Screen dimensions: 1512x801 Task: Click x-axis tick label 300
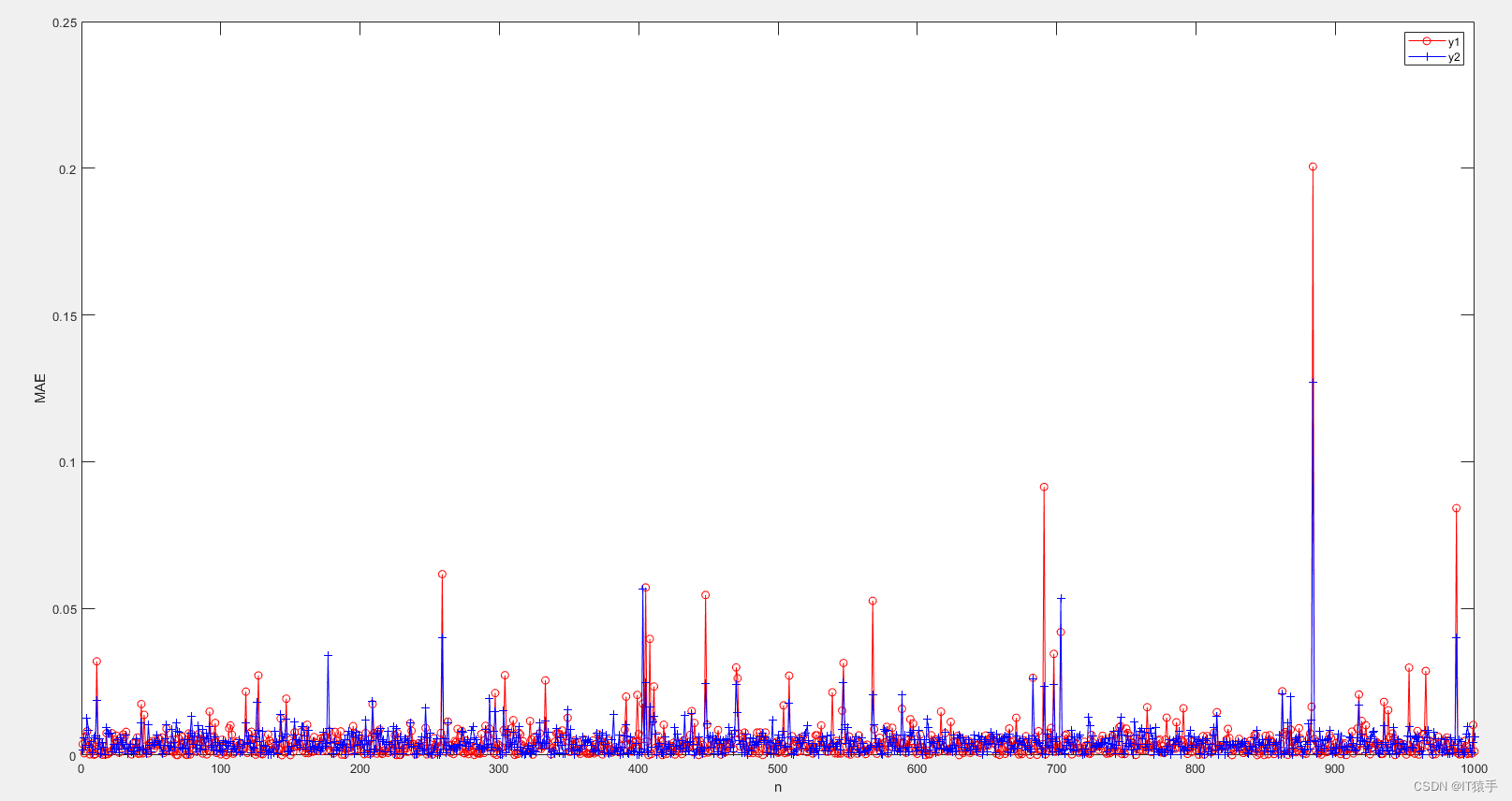click(499, 769)
